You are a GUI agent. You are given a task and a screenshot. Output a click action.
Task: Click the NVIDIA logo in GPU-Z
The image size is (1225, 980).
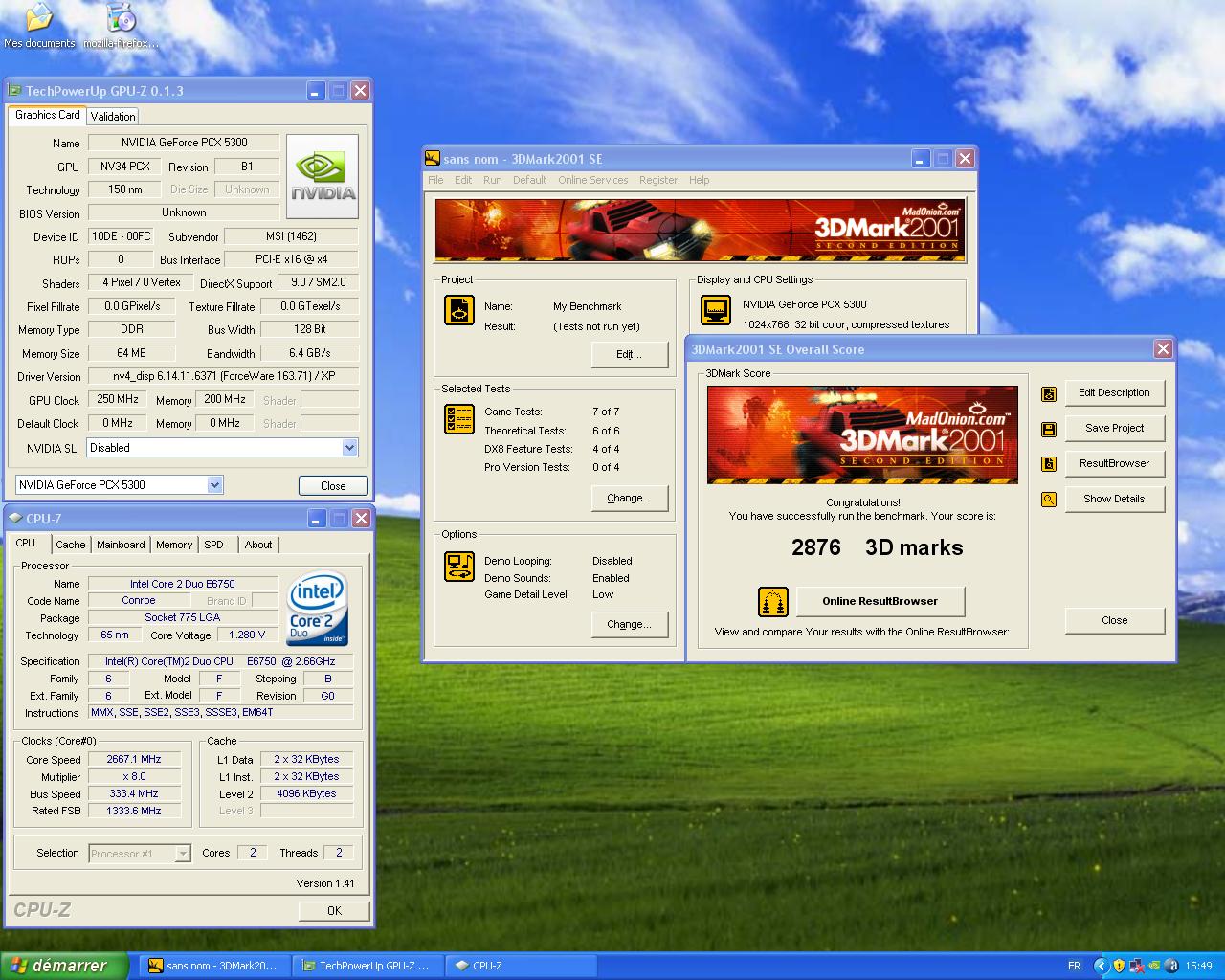[323, 176]
